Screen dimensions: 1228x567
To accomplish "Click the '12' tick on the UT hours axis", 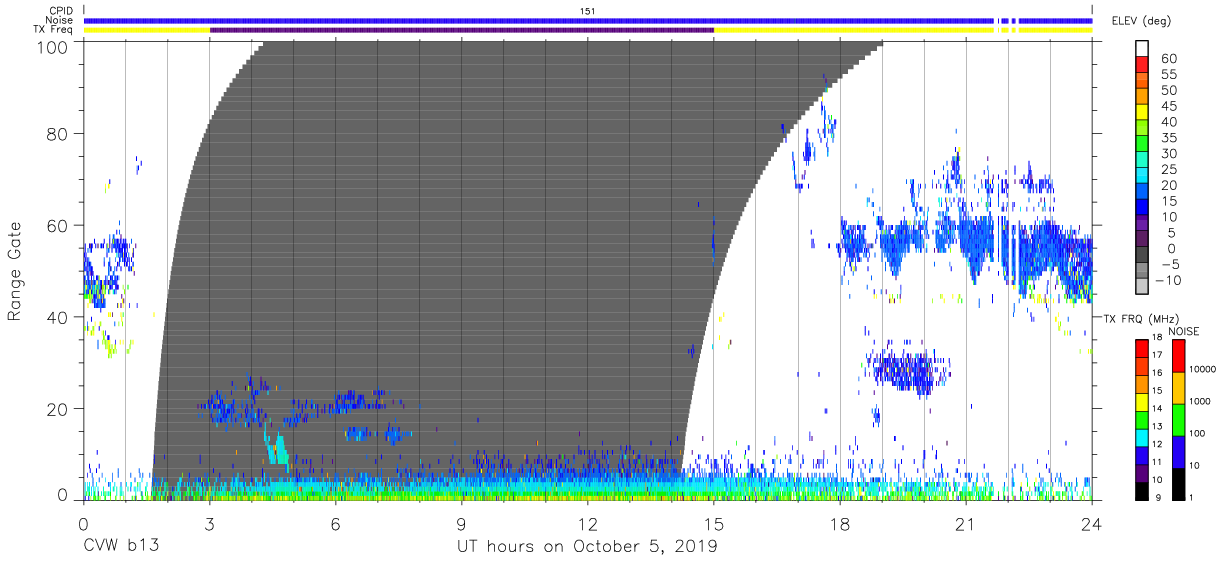I will point(588,523).
